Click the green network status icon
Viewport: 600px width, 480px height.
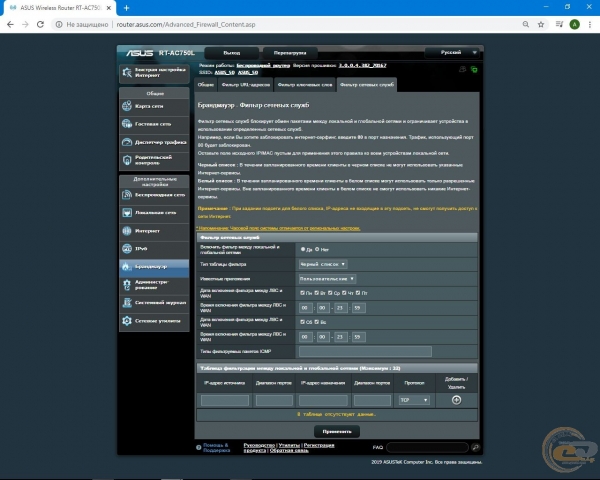(474, 69)
